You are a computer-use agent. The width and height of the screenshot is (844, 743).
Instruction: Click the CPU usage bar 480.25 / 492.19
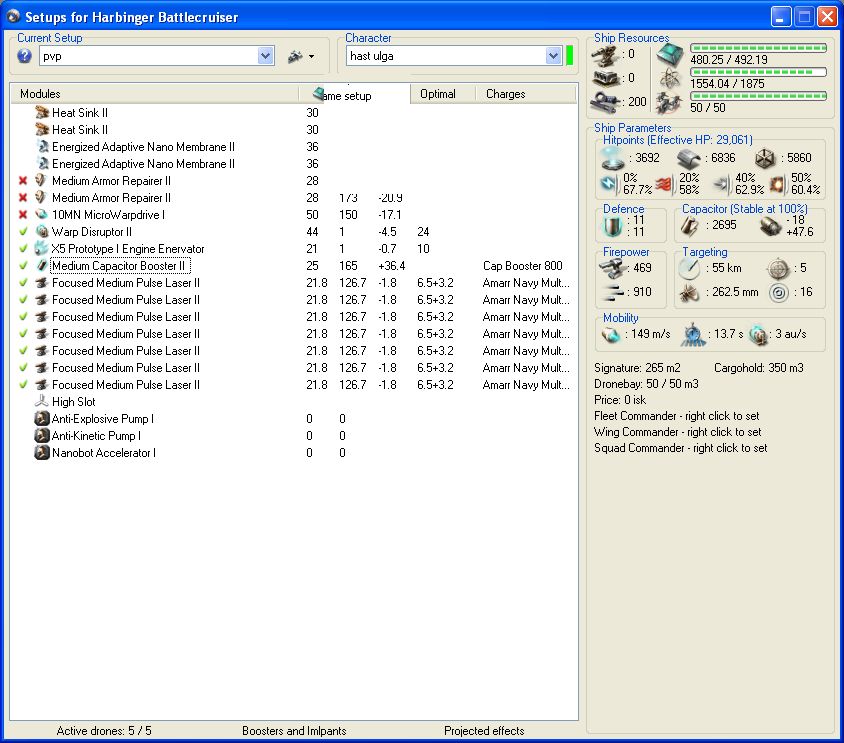pos(758,48)
